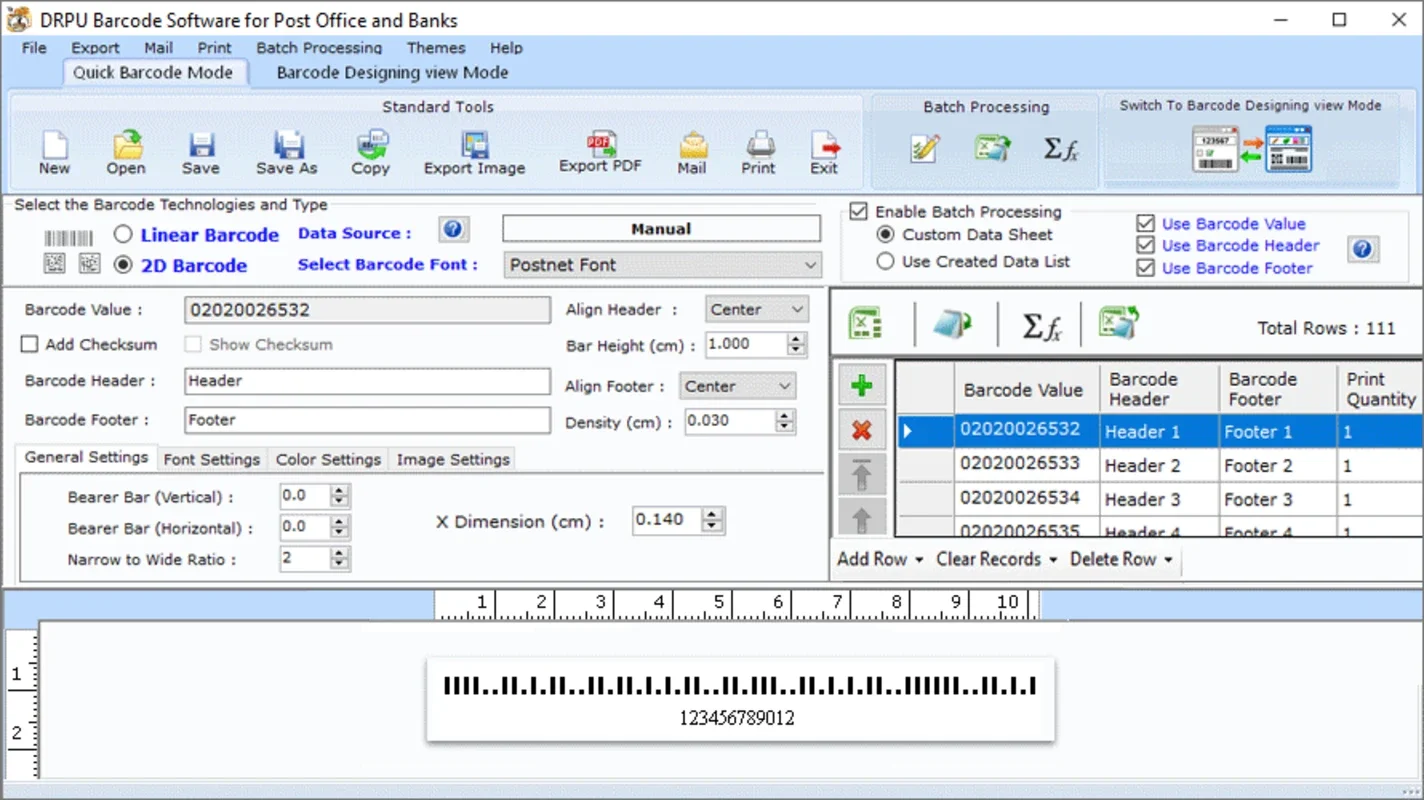Add a row using the green plus icon
This screenshot has height=800, width=1424.
pyautogui.click(x=861, y=386)
